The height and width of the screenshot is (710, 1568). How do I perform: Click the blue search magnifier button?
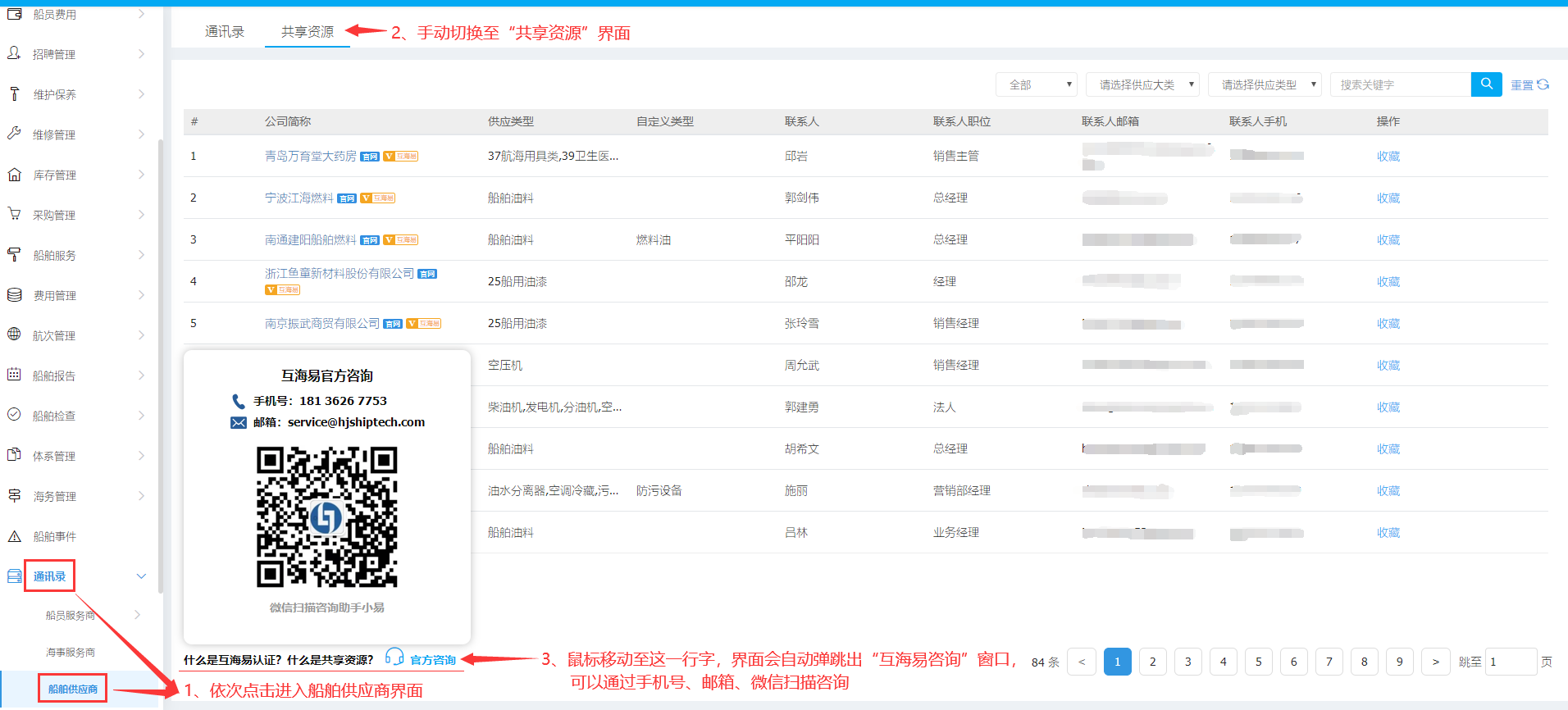click(x=1486, y=84)
